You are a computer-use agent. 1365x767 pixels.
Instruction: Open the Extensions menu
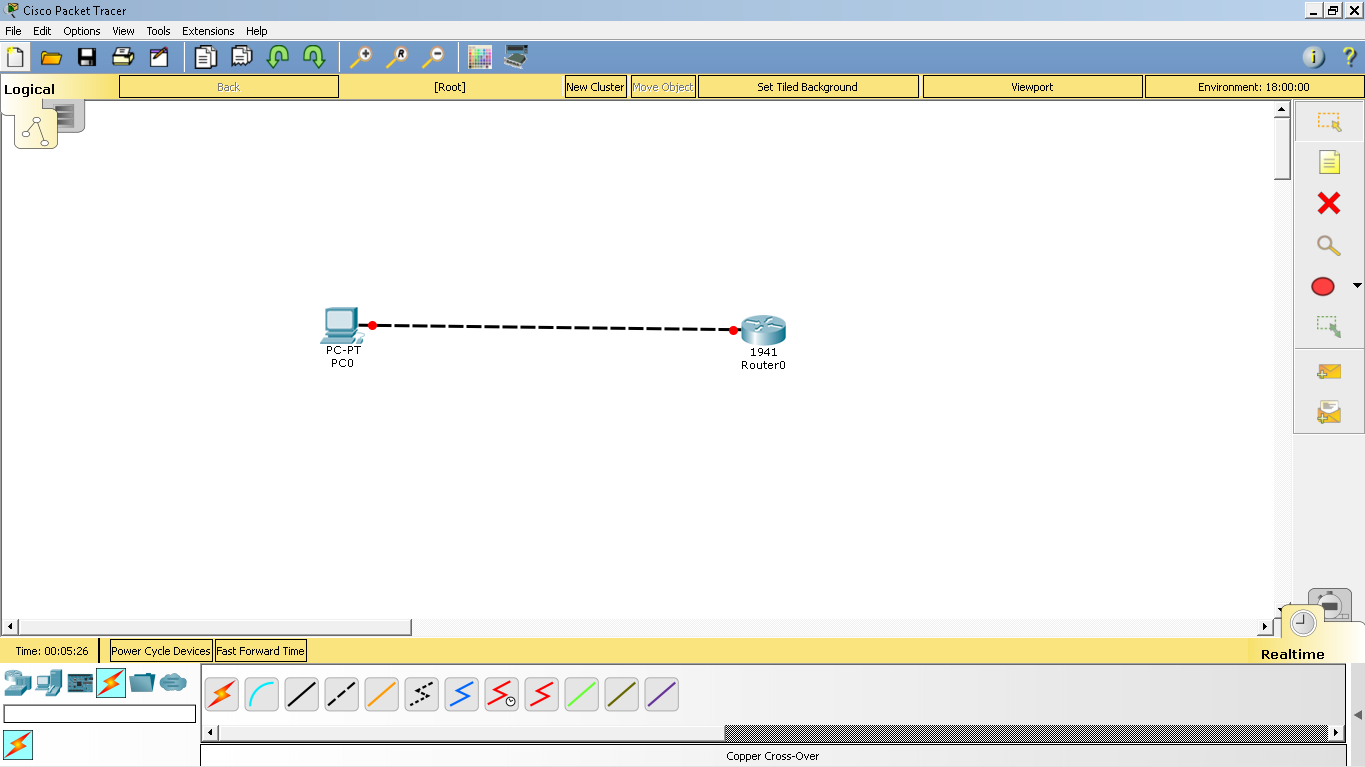coord(208,31)
